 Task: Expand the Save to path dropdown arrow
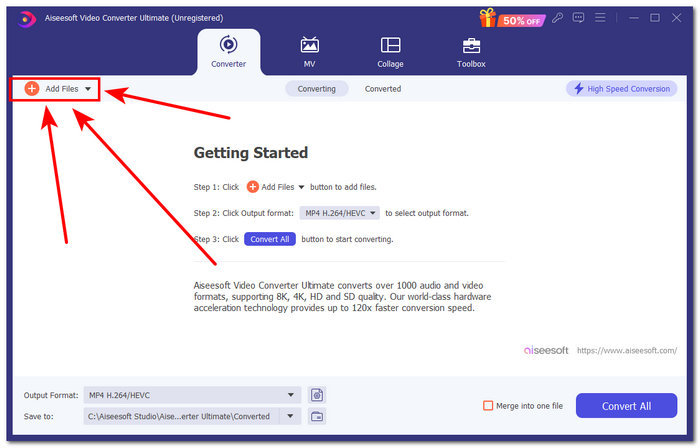click(x=290, y=416)
